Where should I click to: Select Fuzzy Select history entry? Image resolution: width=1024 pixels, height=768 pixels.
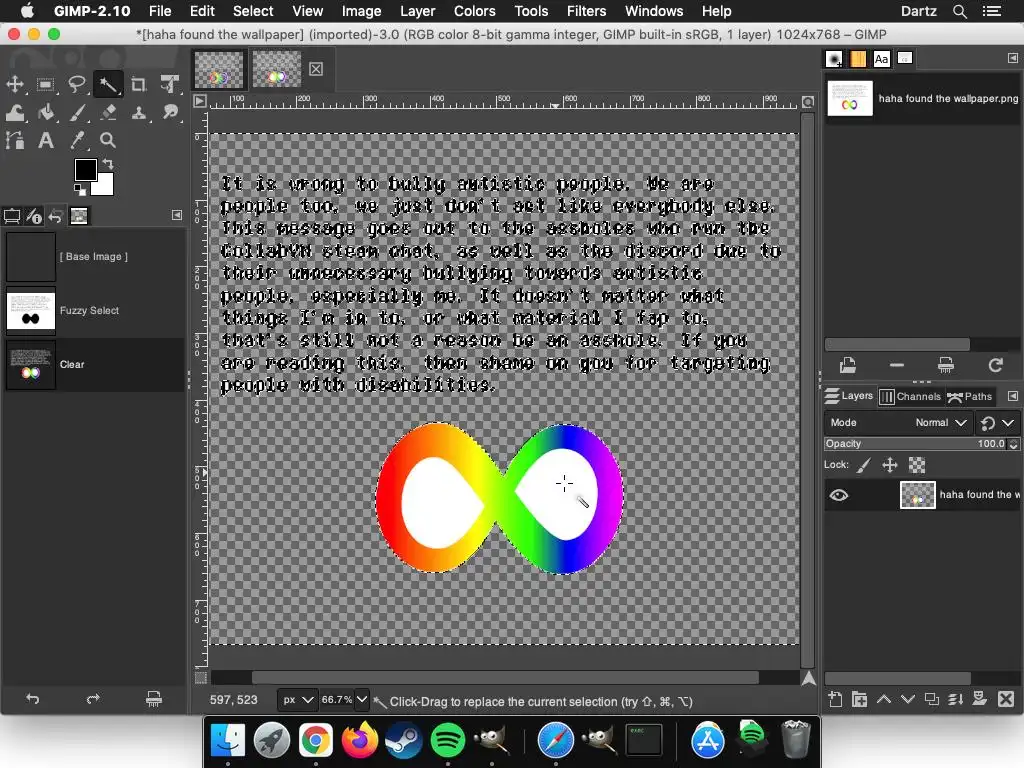click(94, 311)
